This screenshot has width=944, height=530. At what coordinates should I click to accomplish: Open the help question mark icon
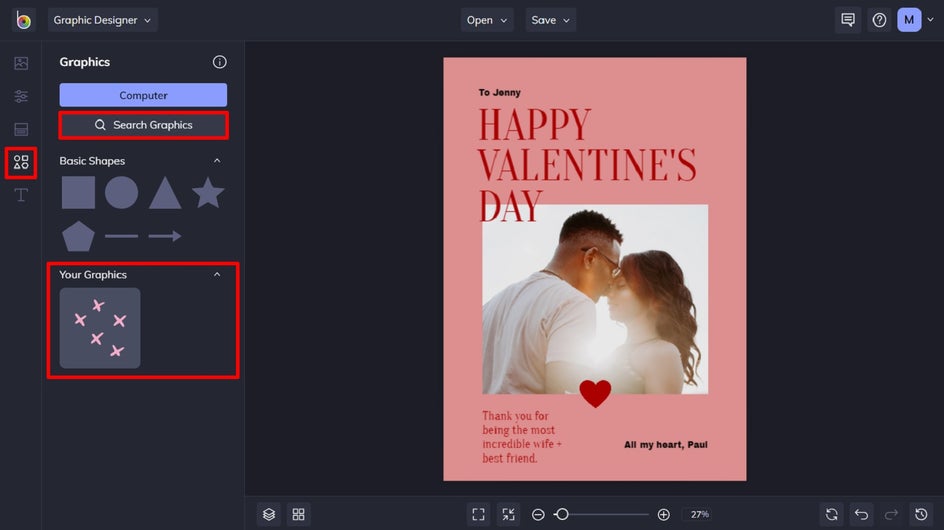pos(879,20)
